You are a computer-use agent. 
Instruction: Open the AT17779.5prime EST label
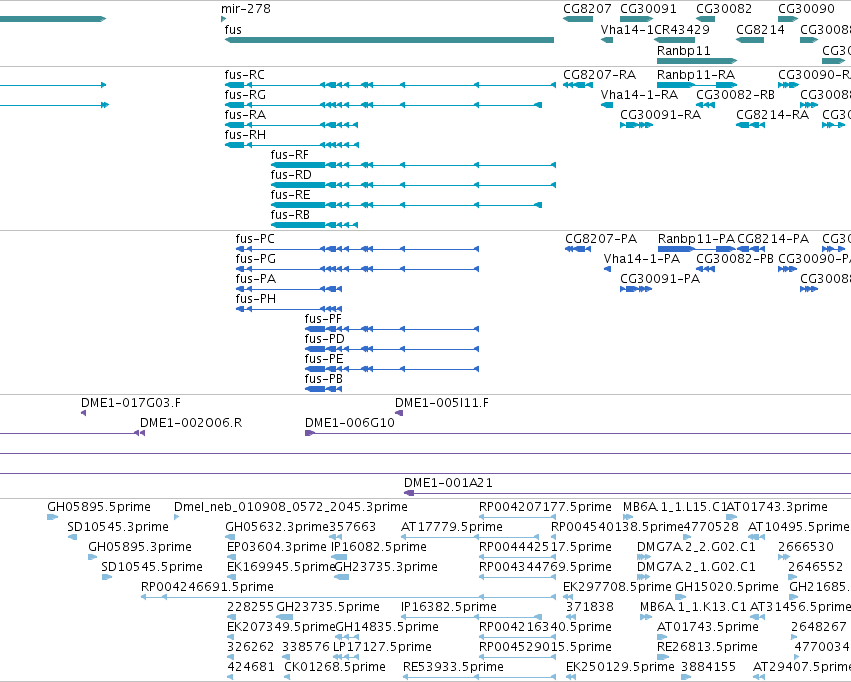pos(452,527)
